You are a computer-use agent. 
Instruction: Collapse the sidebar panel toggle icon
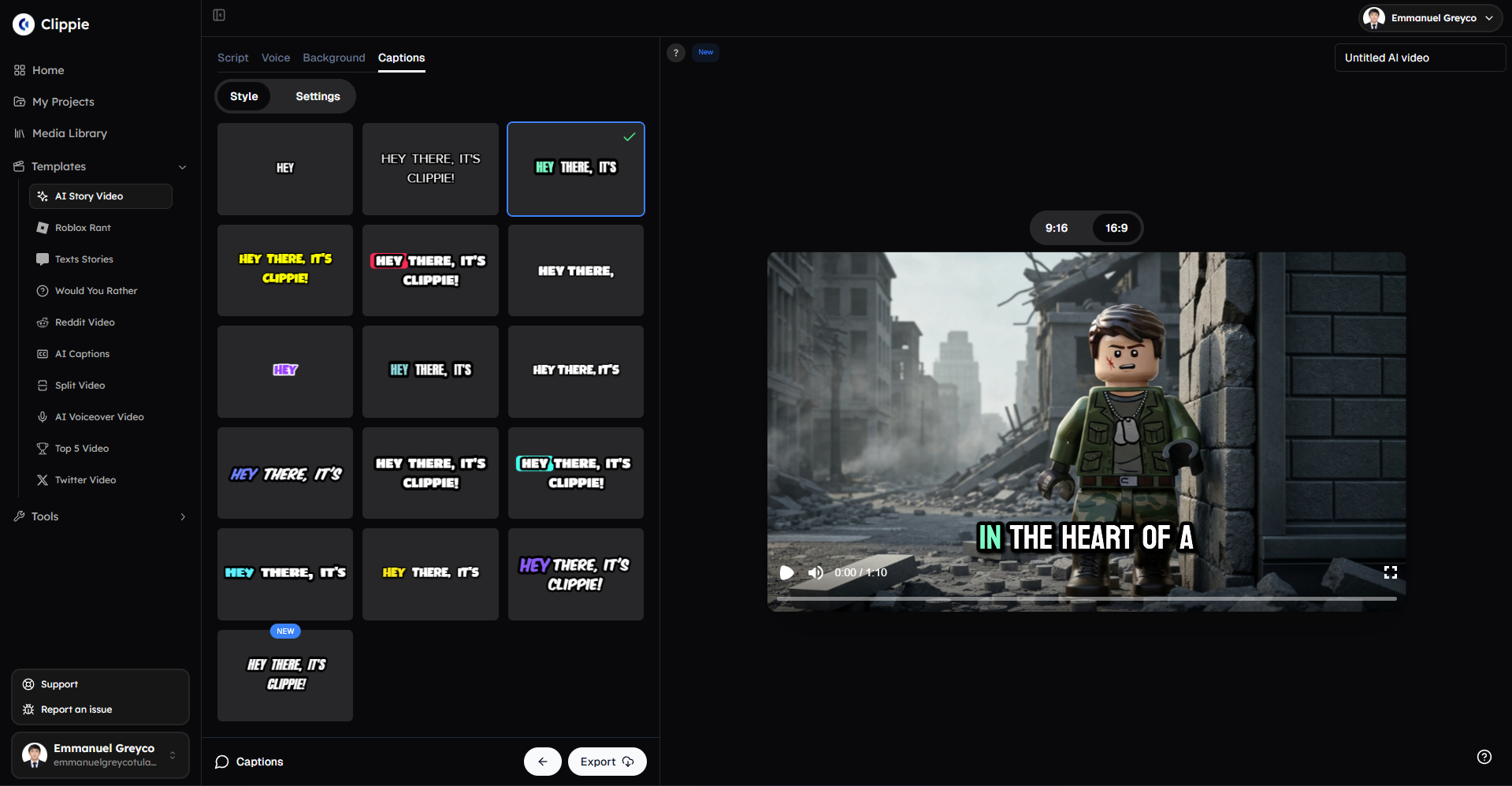pos(219,15)
